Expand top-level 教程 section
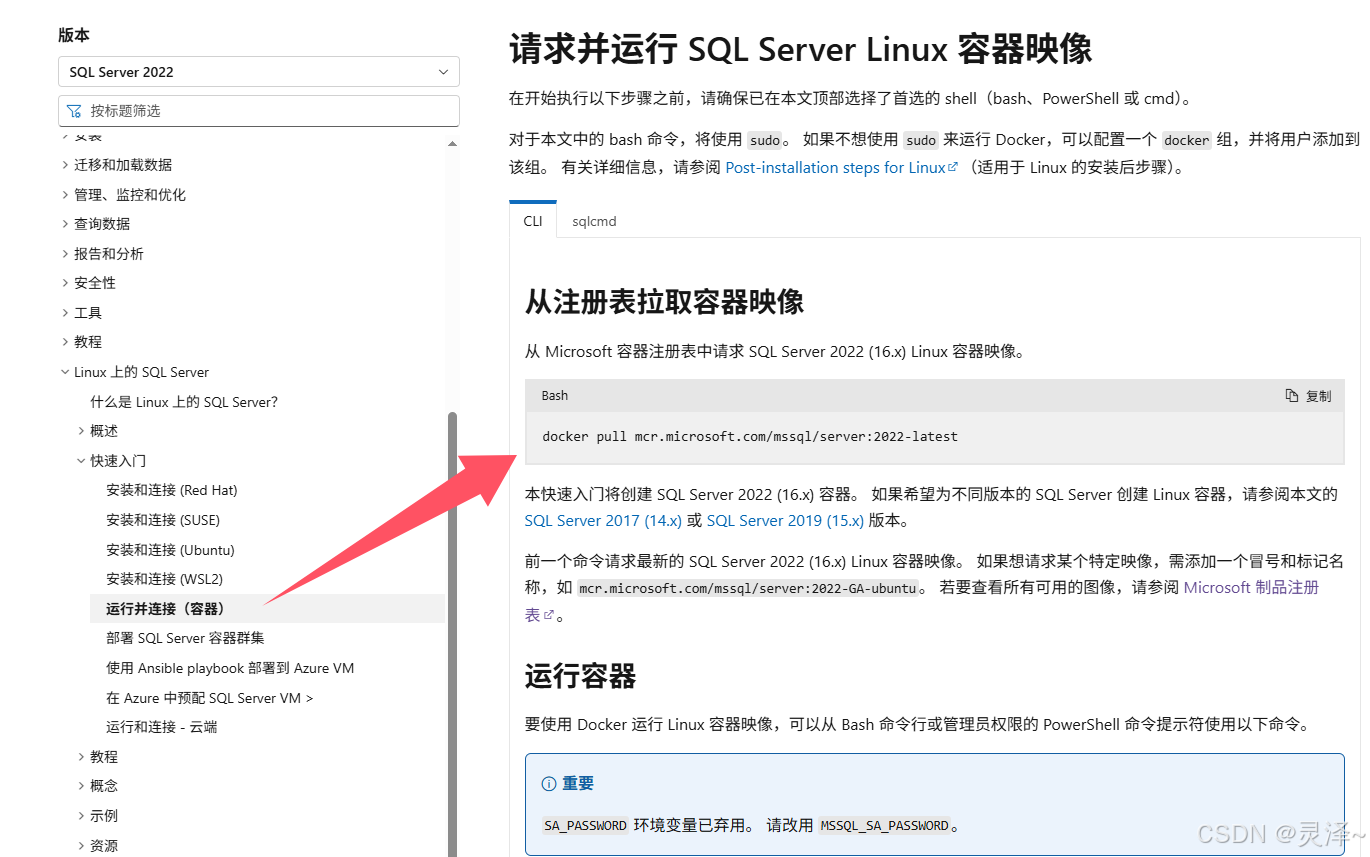Screen dimensions: 1370x857 click(x=88, y=342)
